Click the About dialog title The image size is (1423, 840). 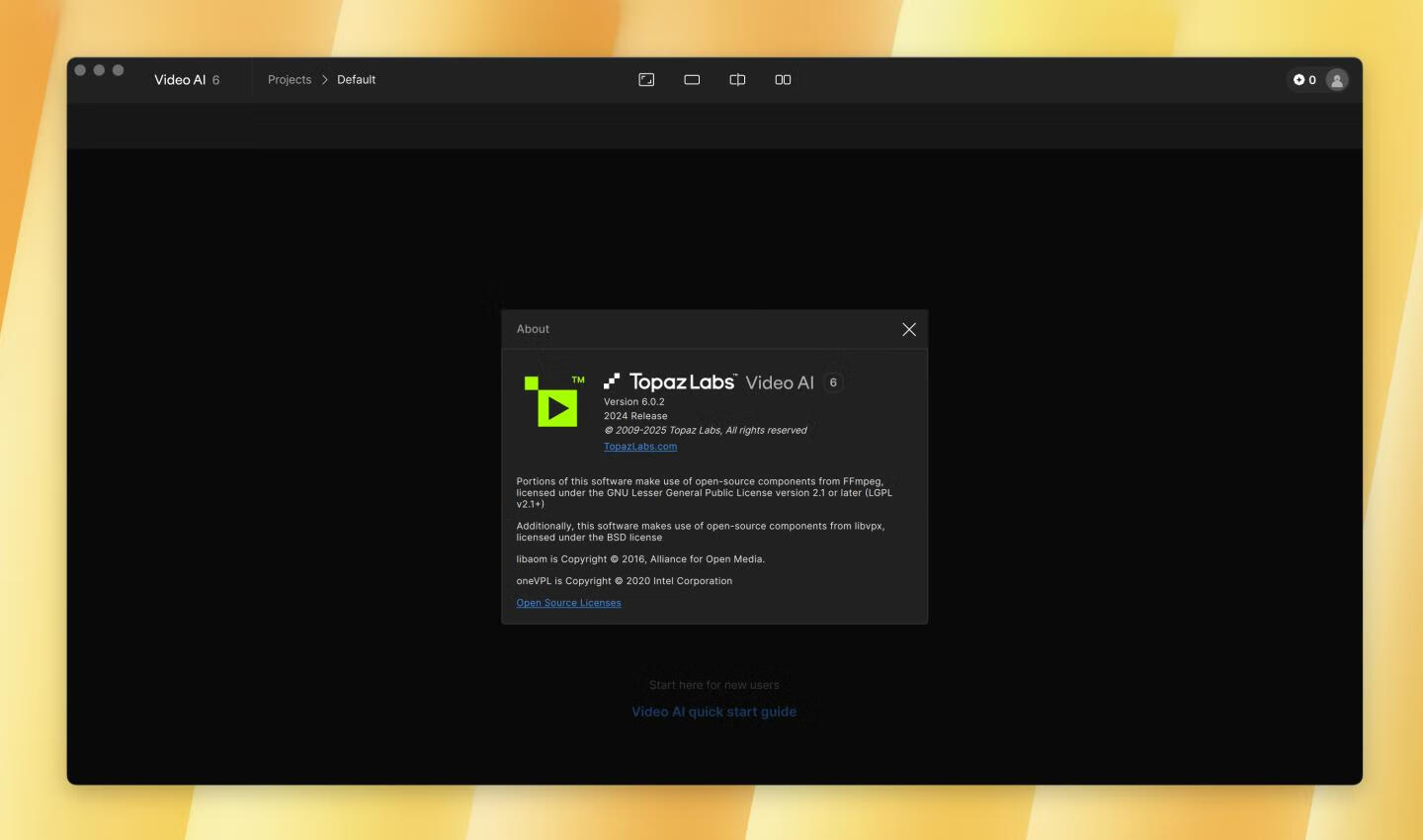click(x=533, y=329)
